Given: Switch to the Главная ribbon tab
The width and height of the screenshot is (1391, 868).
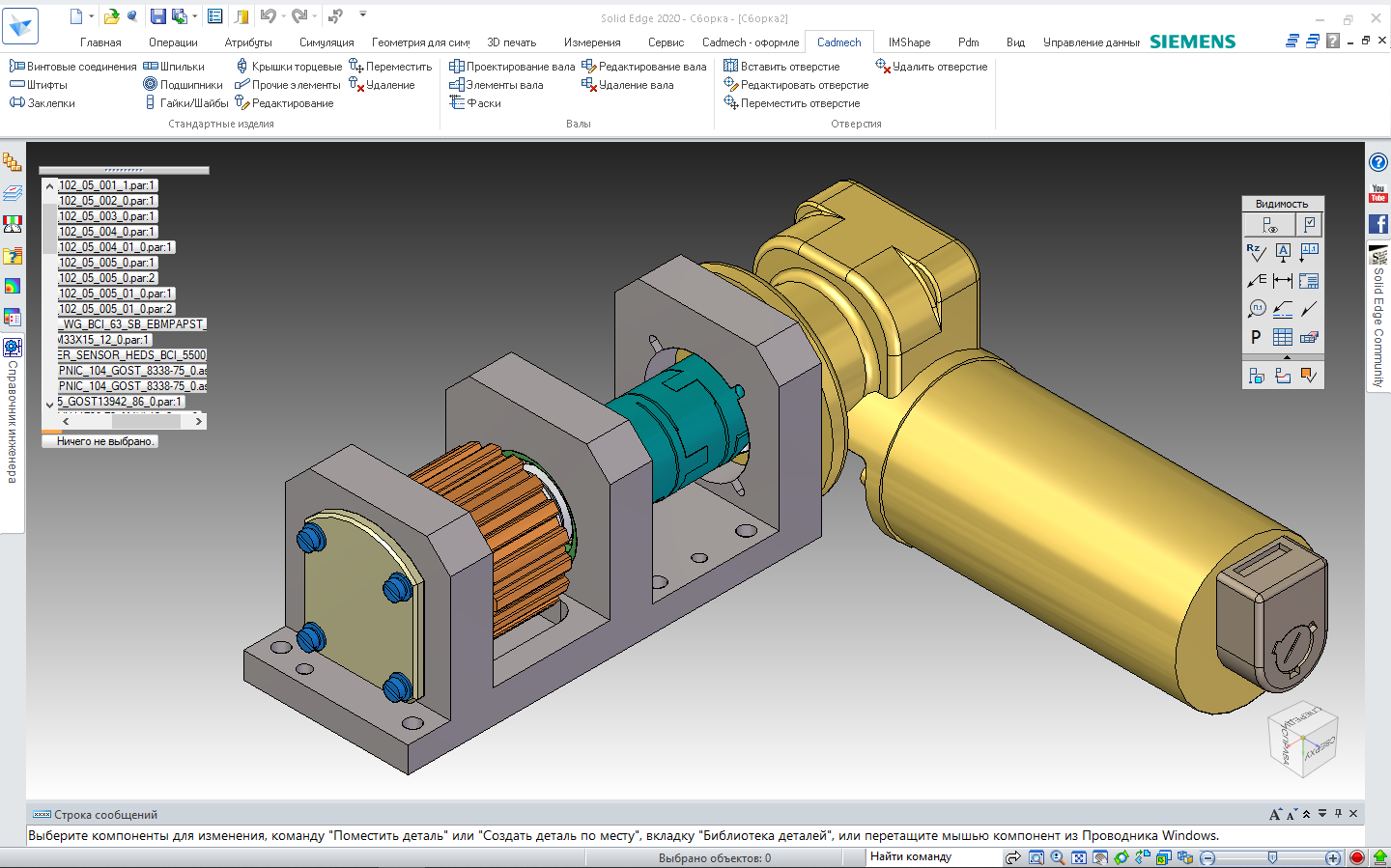Looking at the screenshot, I should pyautogui.click(x=100, y=42).
